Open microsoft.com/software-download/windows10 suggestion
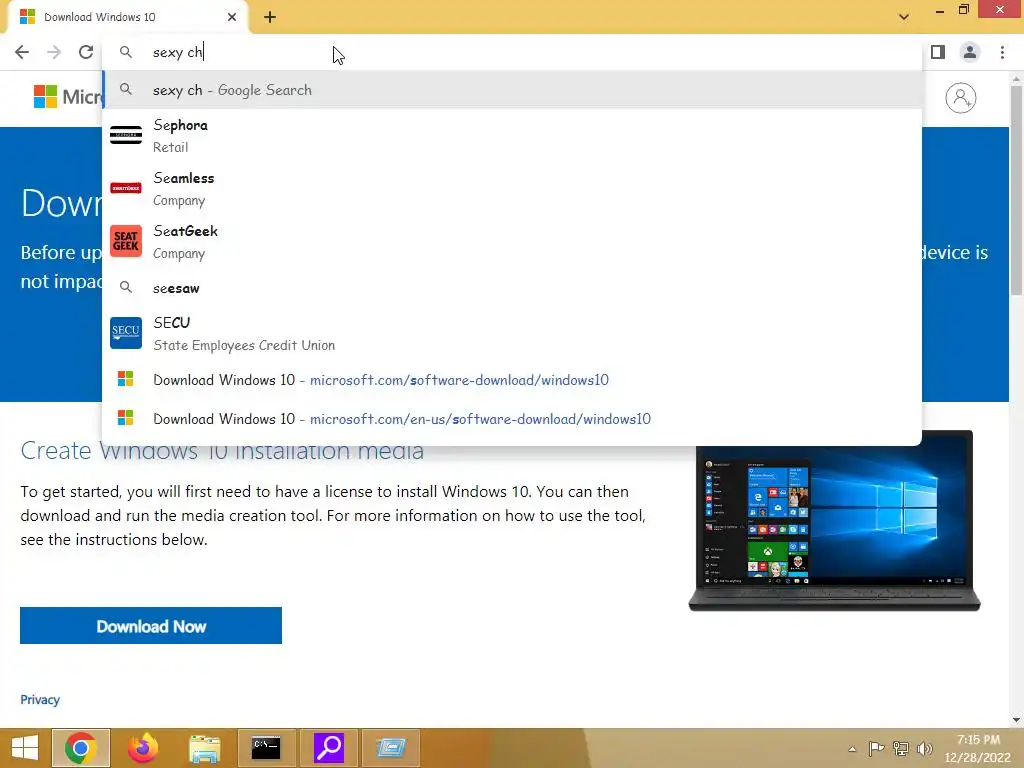This screenshot has height=768, width=1024. point(512,379)
